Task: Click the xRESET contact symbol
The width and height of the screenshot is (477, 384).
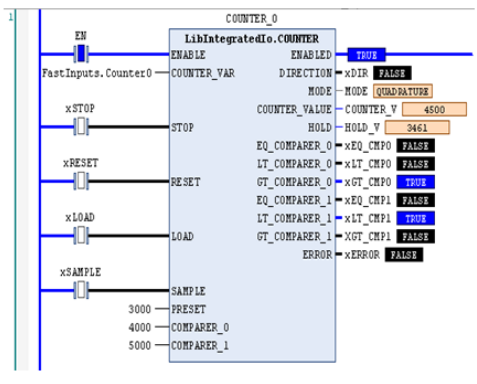Action: click(x=81, y=181)
